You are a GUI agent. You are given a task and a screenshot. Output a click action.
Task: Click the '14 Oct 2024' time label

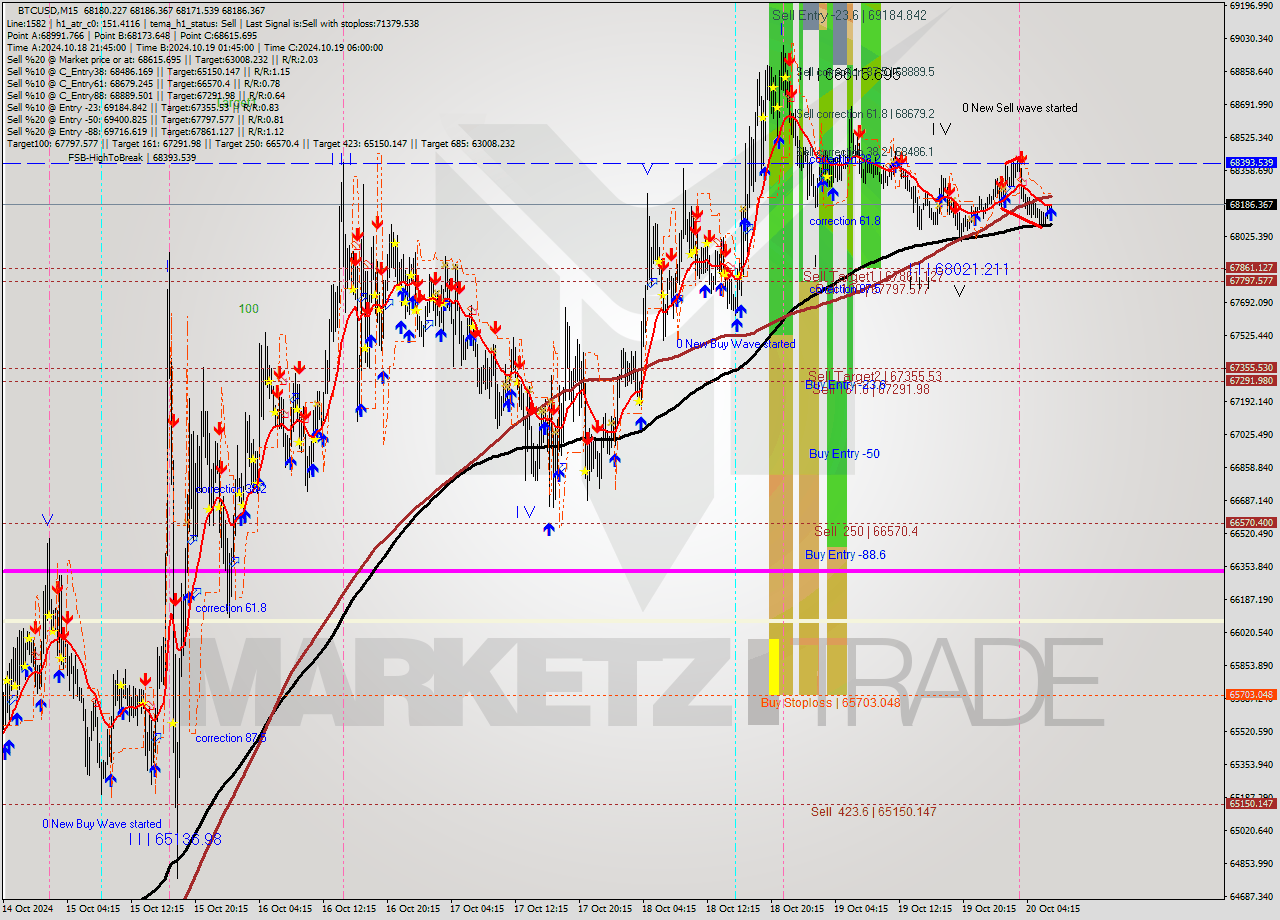(27, 909)
